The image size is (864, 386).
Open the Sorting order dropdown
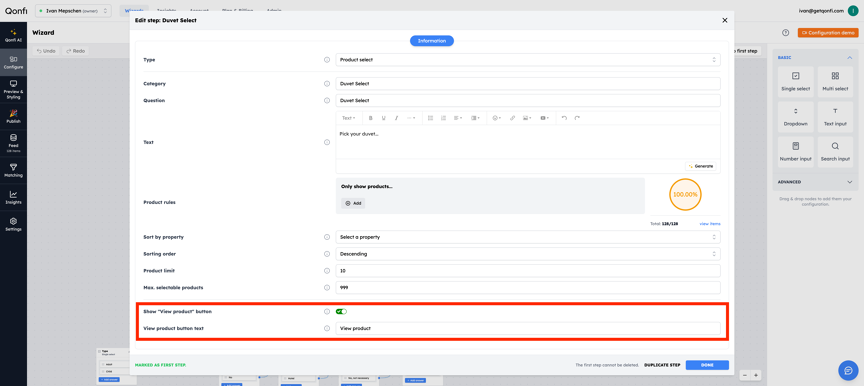528,254
